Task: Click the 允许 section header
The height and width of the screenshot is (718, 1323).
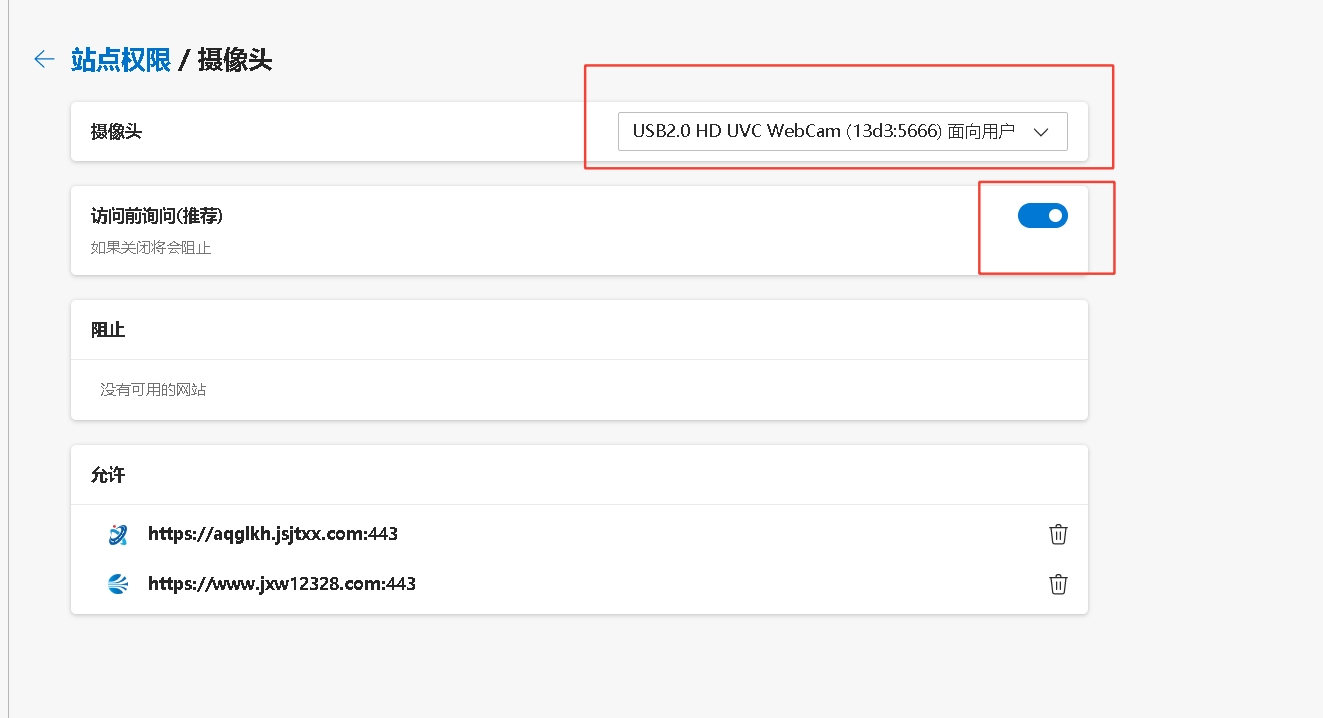Action: (108, 475)
